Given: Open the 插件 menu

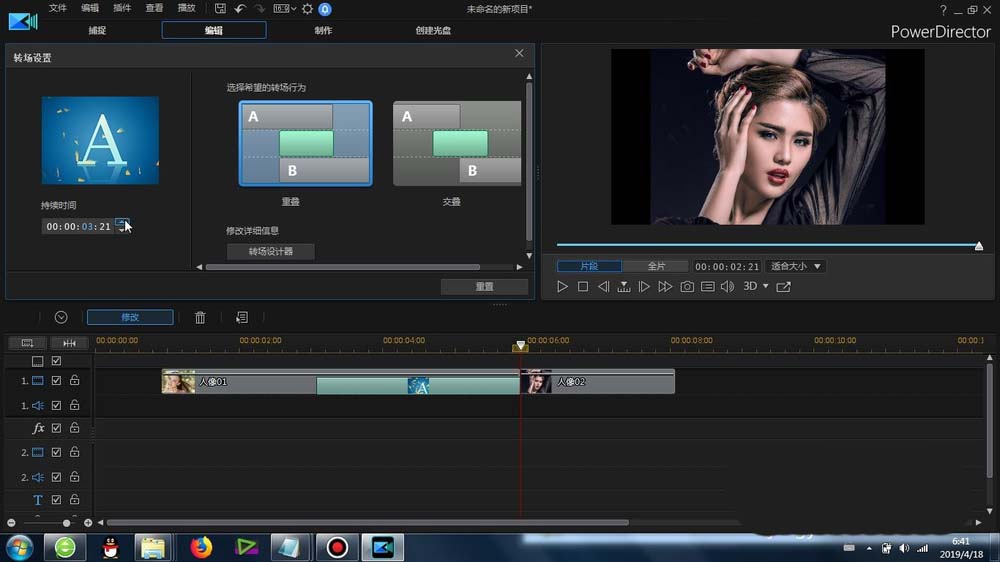Looking at the screenshot, I should (122, 8).
